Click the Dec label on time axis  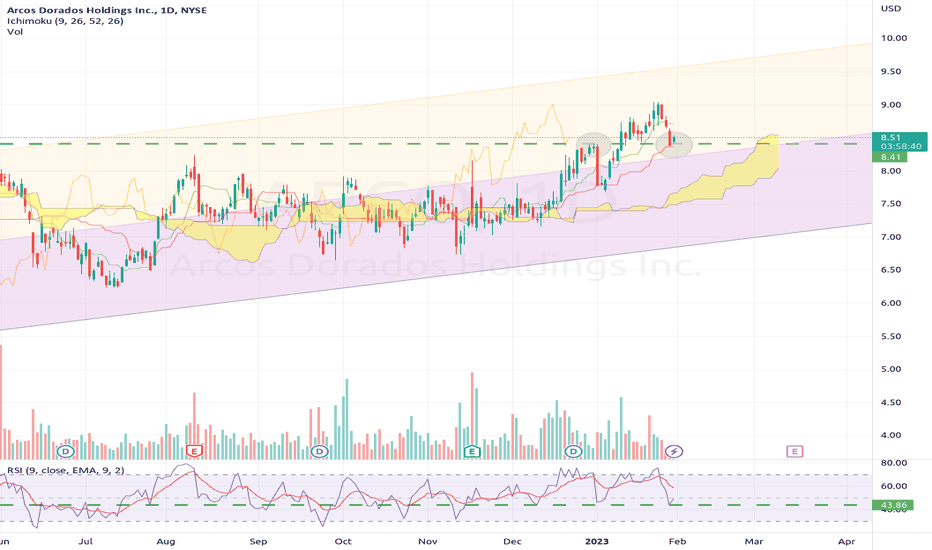[512, 542]
